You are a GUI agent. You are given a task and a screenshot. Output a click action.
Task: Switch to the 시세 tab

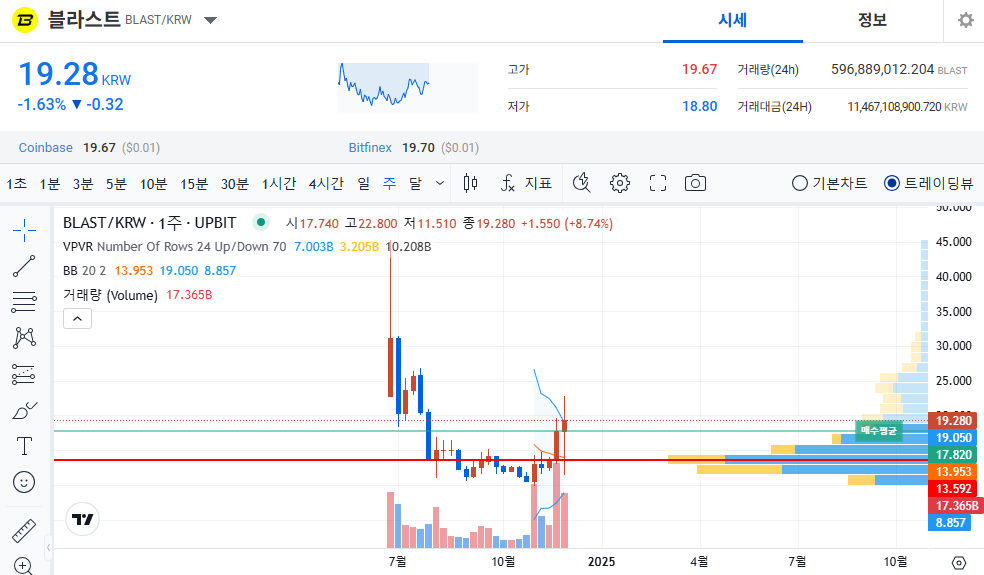click(732, 21)
